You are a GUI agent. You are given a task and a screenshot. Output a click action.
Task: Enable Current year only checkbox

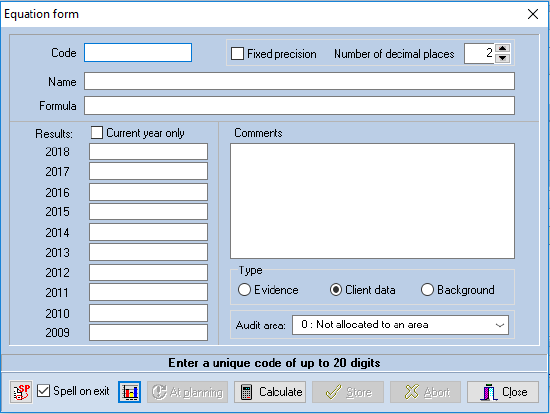pyautogui.click(x=96, y=133)
